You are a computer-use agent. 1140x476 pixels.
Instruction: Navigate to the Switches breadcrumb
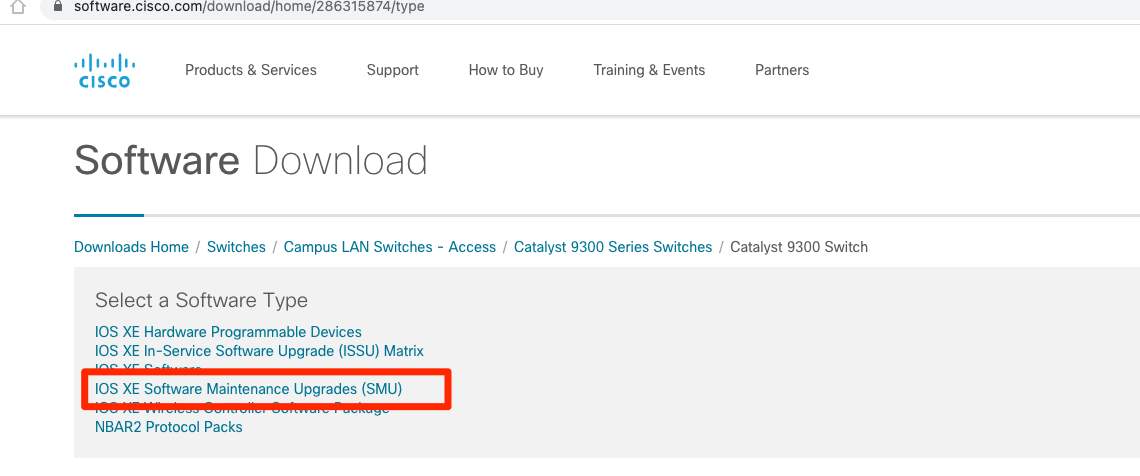[x=236, y=247]
